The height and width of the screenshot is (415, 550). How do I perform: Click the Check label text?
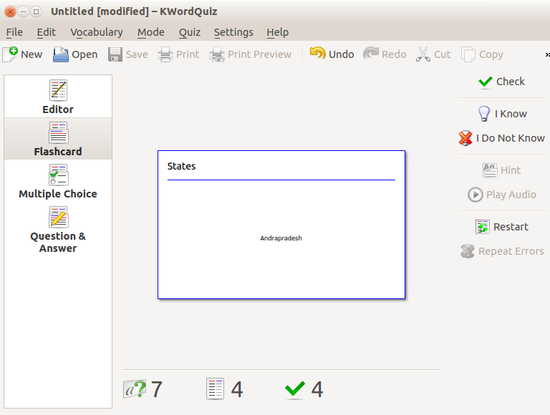510,82
